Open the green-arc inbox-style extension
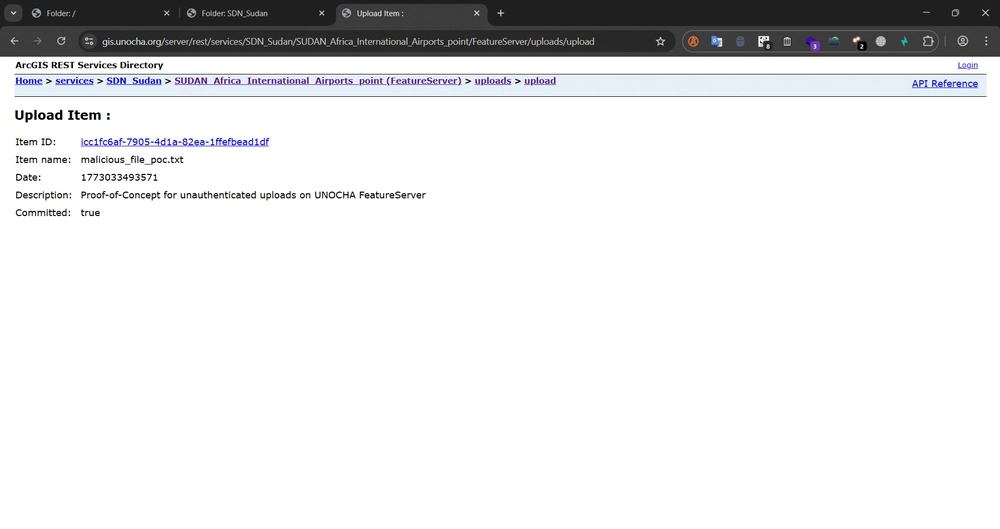The image size is (1000, 529). [x=834, y=41]
